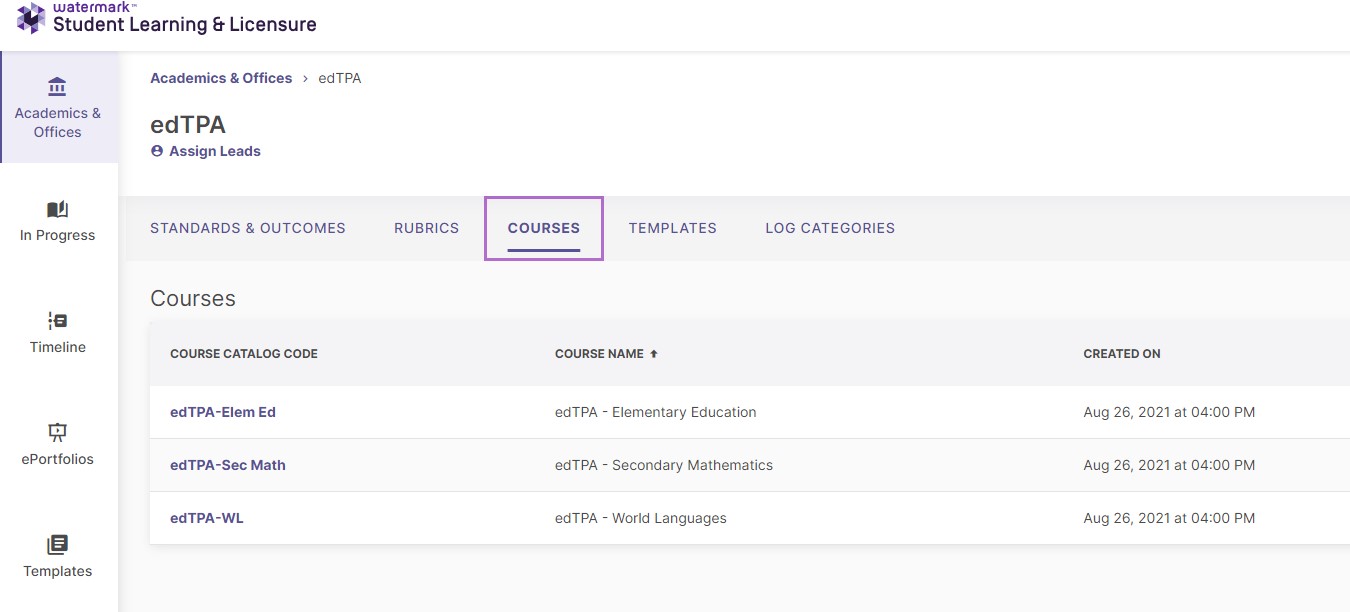The width and height of the screenshot is (1350, 612).
Task: Open Templates sidebar icon
Action: (57, 545)
